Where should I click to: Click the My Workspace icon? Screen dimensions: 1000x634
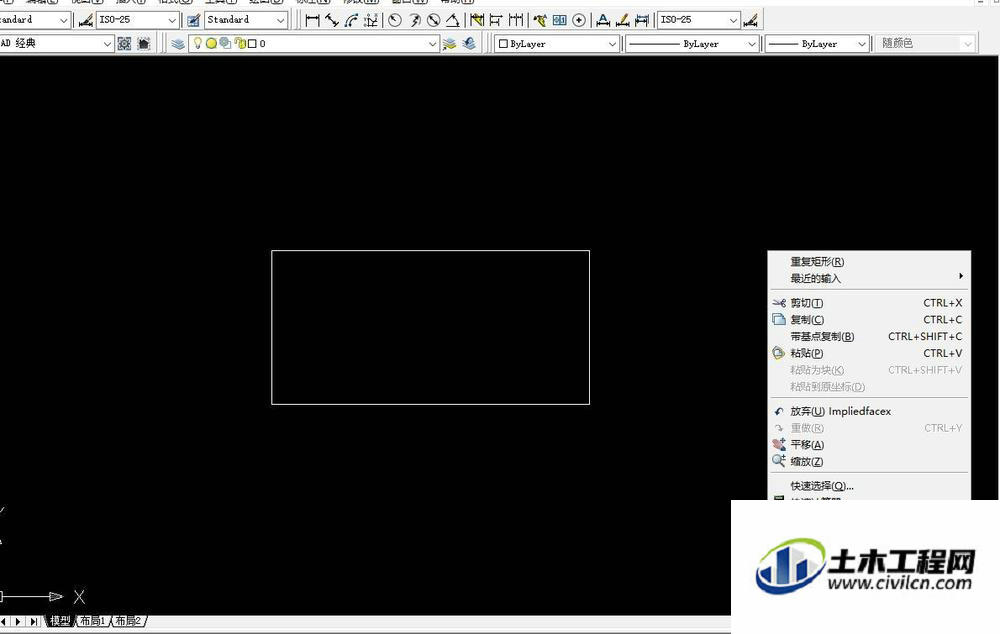tap(144, 43)
